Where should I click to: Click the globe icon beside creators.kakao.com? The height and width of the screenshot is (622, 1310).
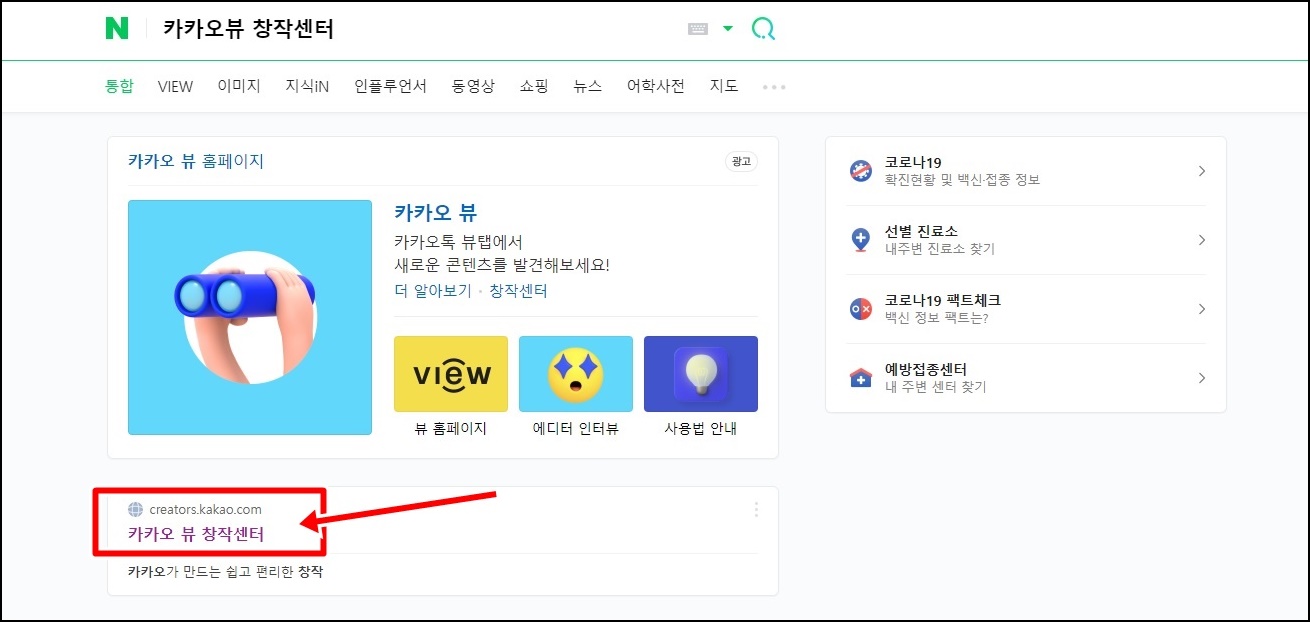[x=136, y=510]
